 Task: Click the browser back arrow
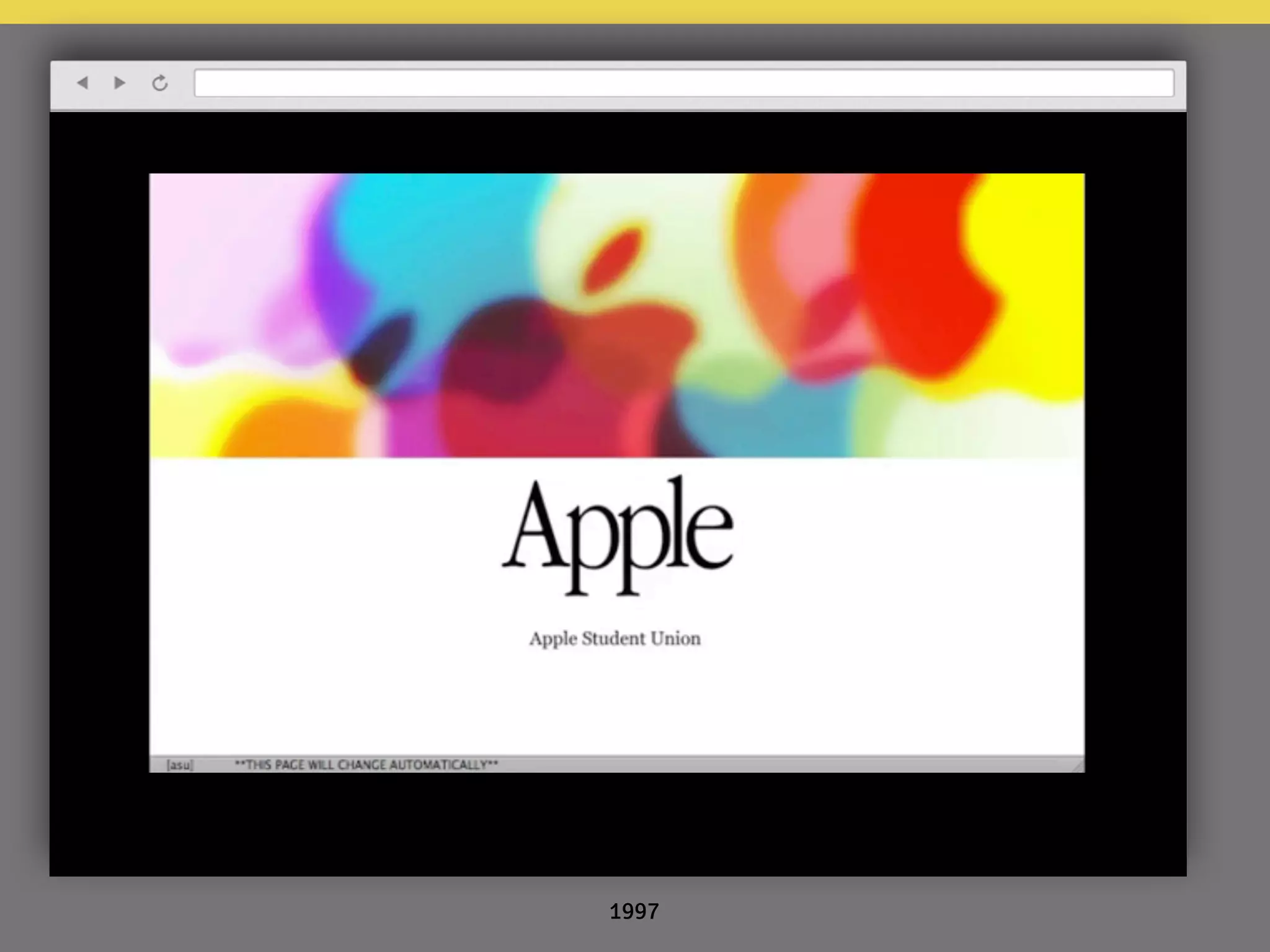82,82
